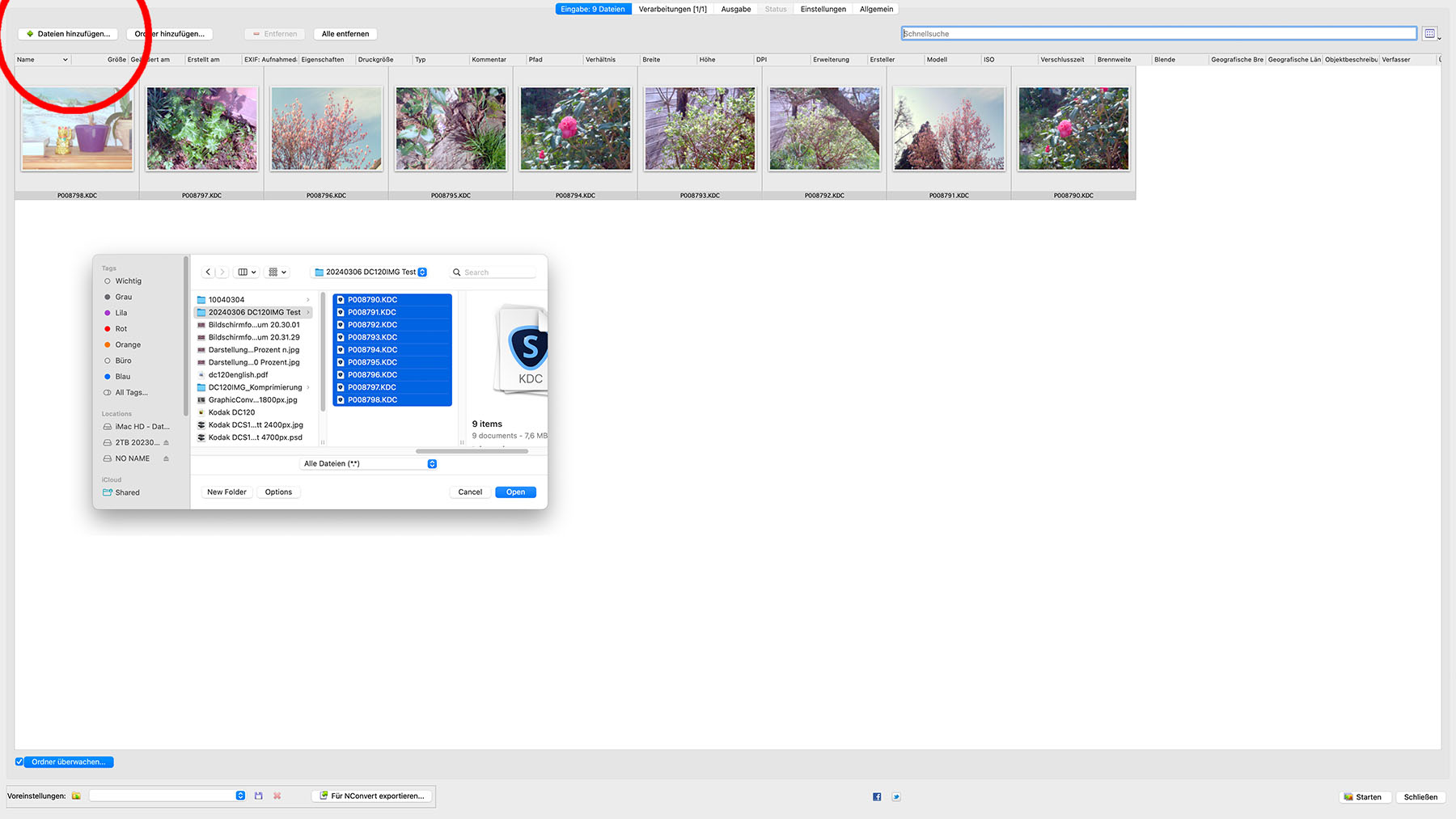The width and height of the screenshot is (1456, 819).
Task: Select Bildschirmfo...um 20.30.01 file
Action: (x=254, y=325)
